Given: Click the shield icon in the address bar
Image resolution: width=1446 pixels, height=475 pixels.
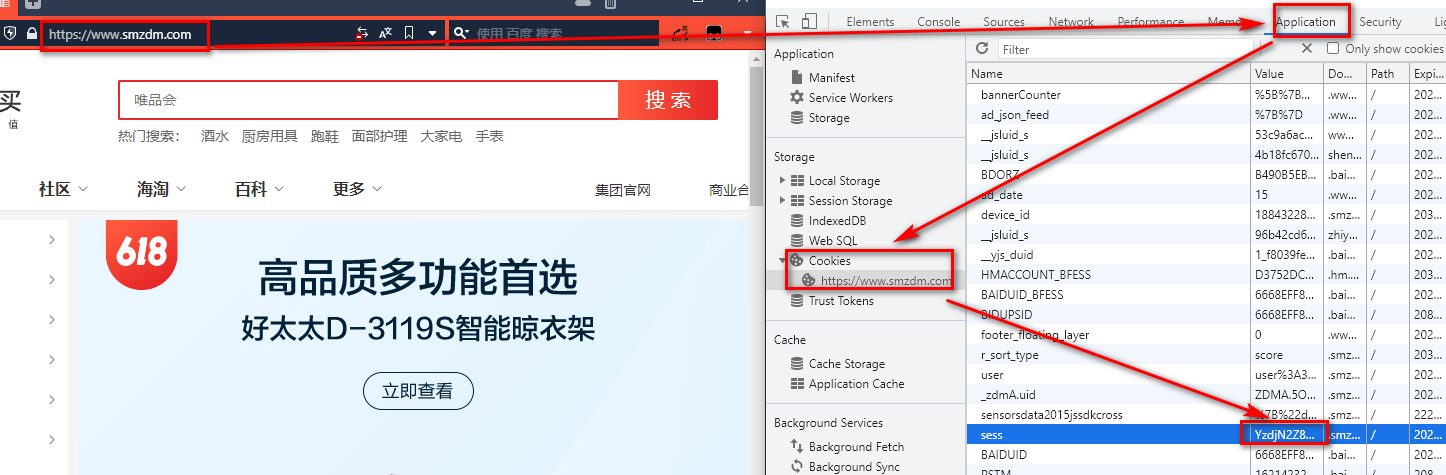Looking at the screenshot, I should point(11,33).
